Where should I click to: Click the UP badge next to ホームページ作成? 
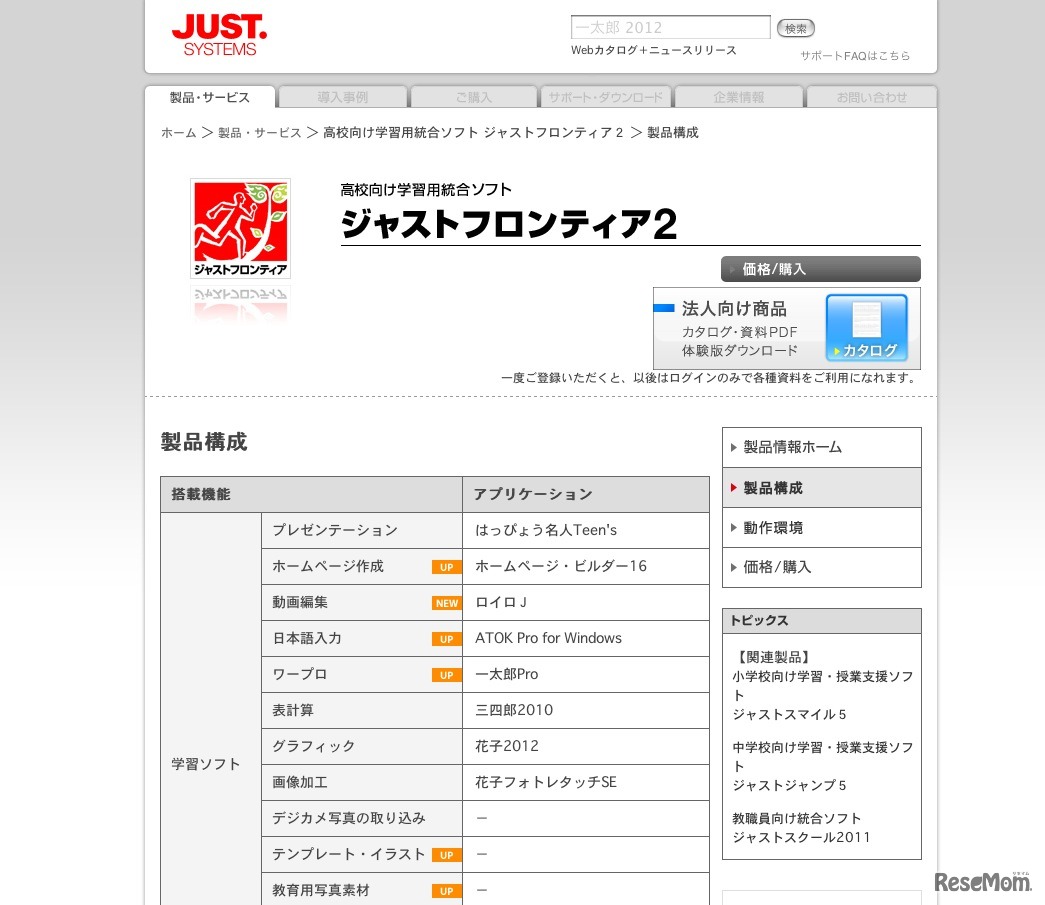pyautogui.click(x=446, y=567)
